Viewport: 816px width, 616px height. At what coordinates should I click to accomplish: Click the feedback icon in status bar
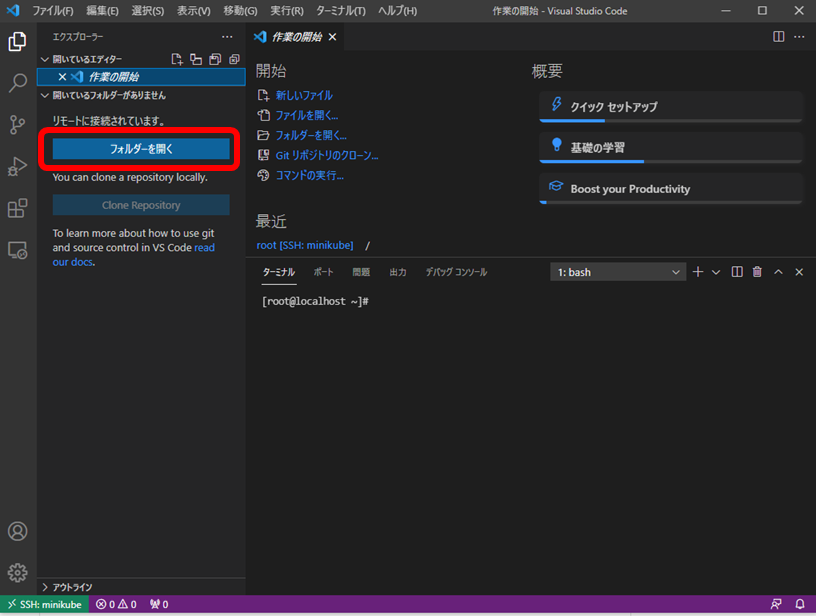(775, 604)
